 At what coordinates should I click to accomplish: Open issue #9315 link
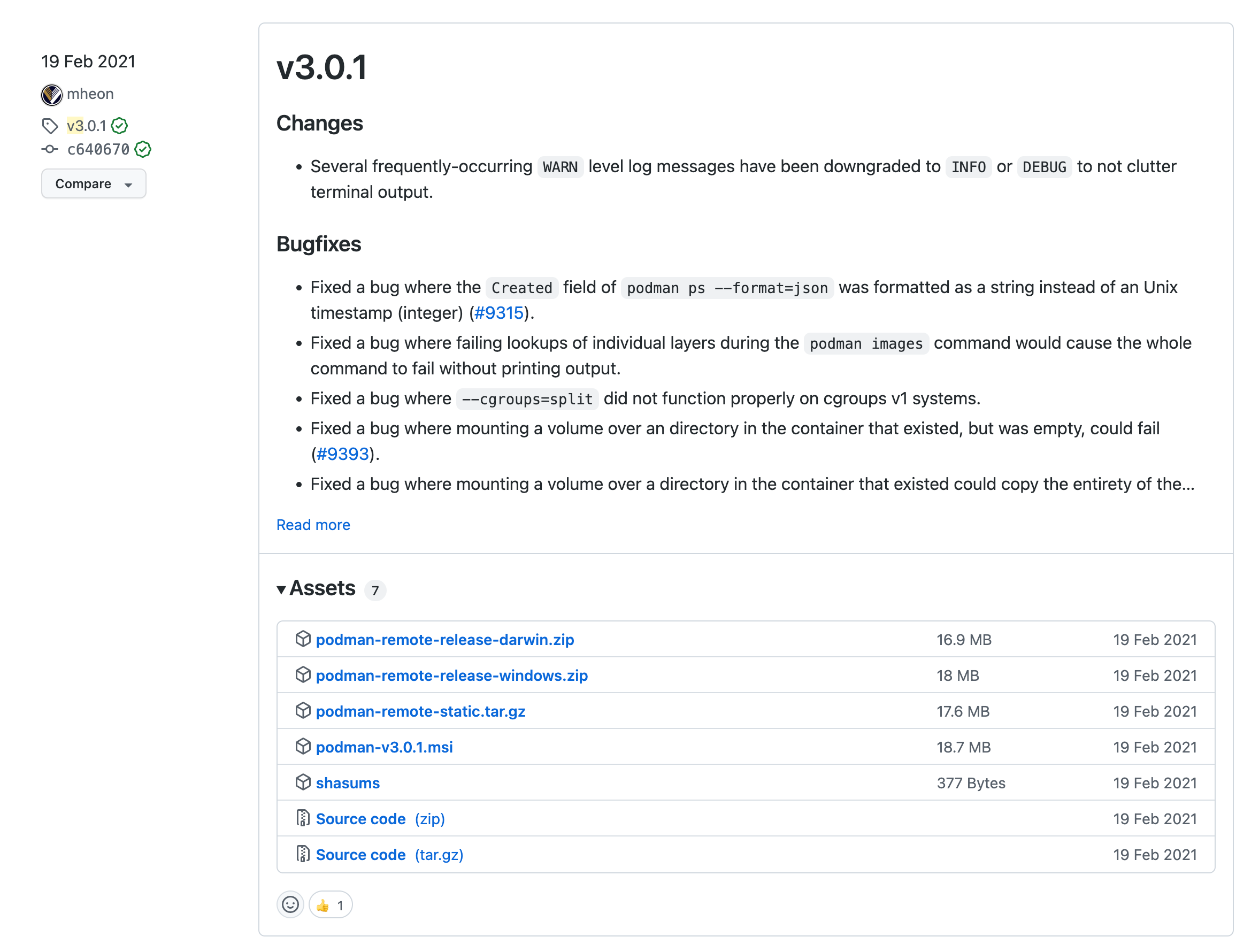click(498, 313)
